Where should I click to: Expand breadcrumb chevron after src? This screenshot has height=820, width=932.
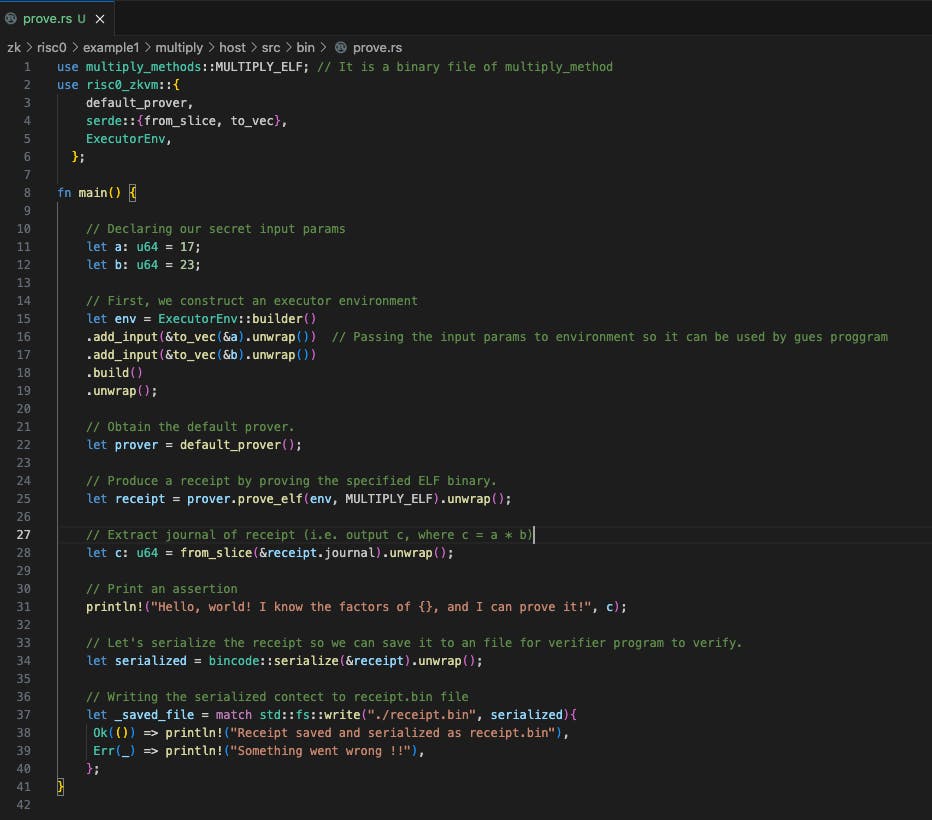[x=288, y=48]
